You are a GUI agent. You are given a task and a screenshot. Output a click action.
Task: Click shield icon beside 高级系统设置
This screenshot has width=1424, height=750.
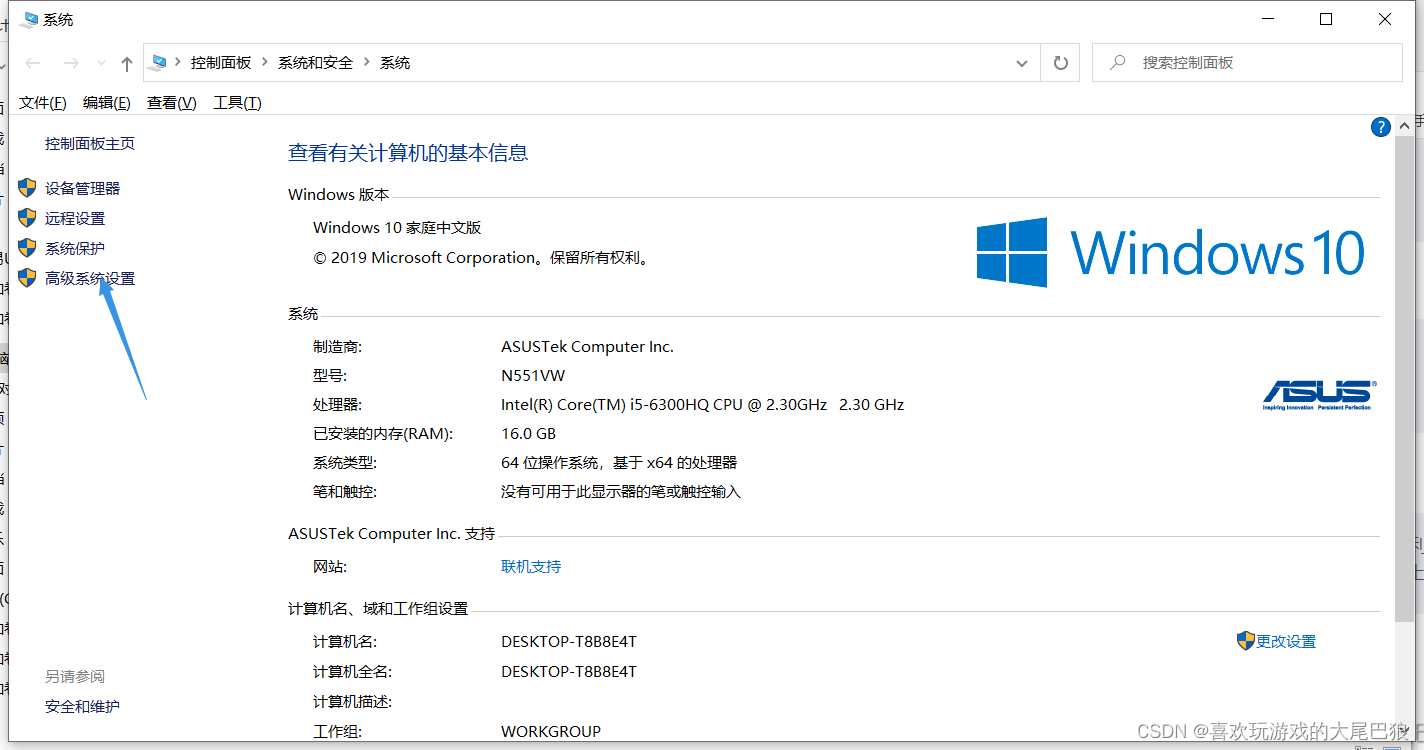pyautogui.click(x=27, y=278)
